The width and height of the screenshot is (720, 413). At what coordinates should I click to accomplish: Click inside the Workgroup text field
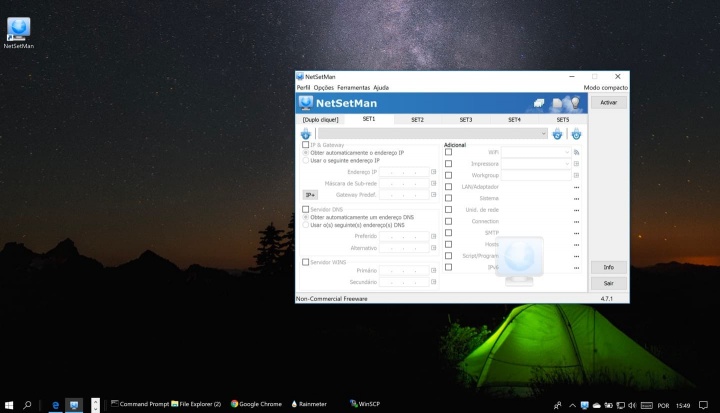click(535, 175)
